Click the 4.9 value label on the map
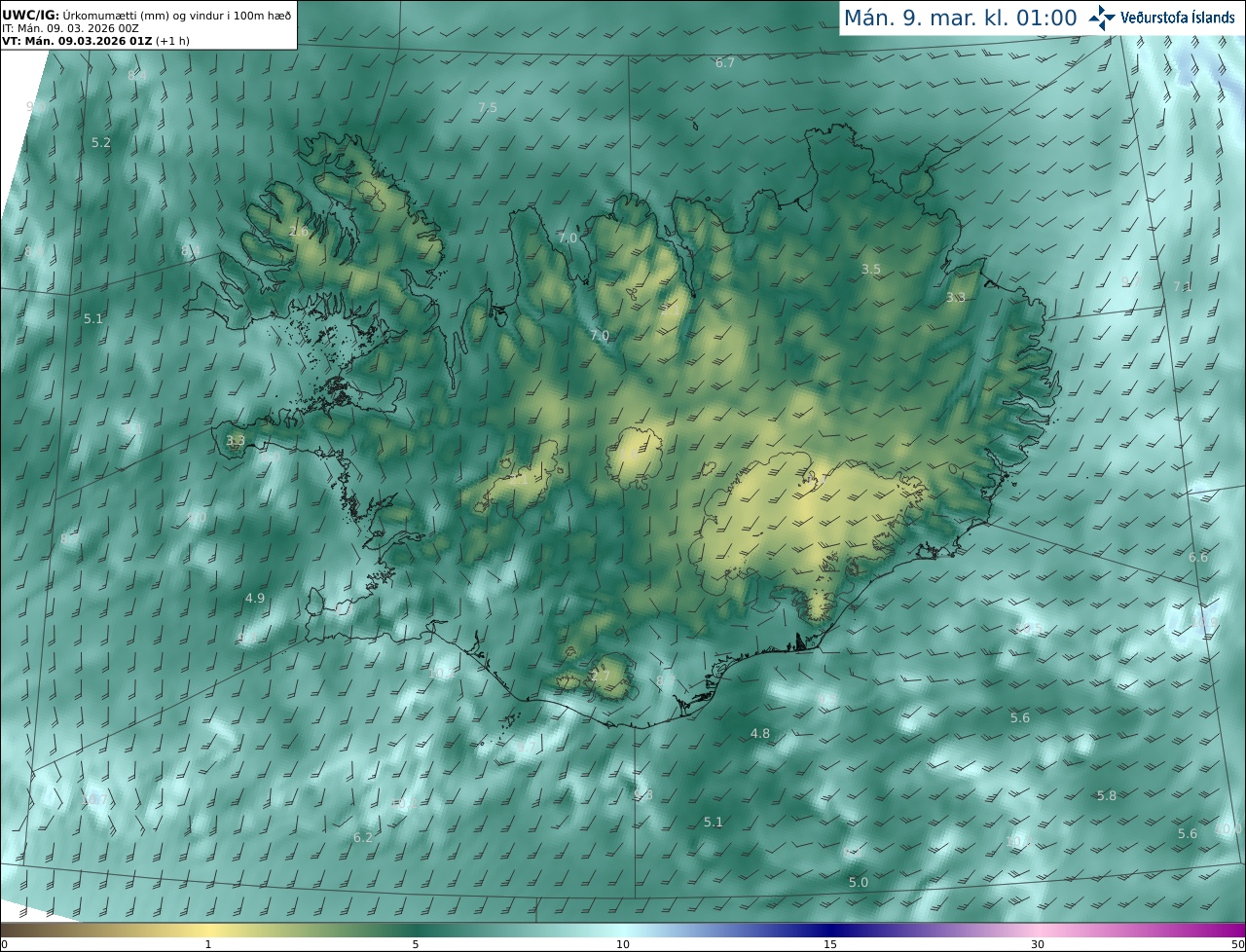Image resolution: width=1246 pixels, height=952 pixels. point(255,598)
